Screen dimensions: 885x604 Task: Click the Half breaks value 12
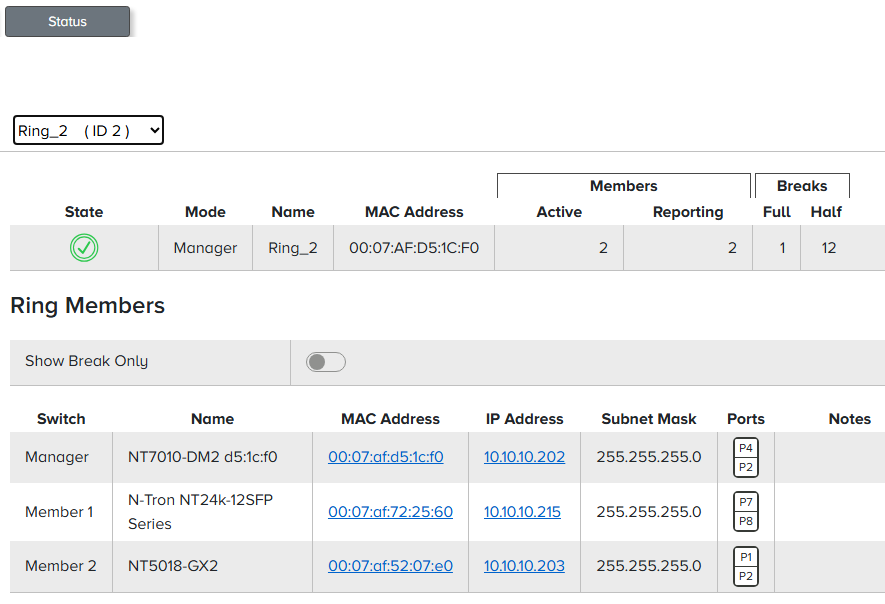[x=829, y=248]
